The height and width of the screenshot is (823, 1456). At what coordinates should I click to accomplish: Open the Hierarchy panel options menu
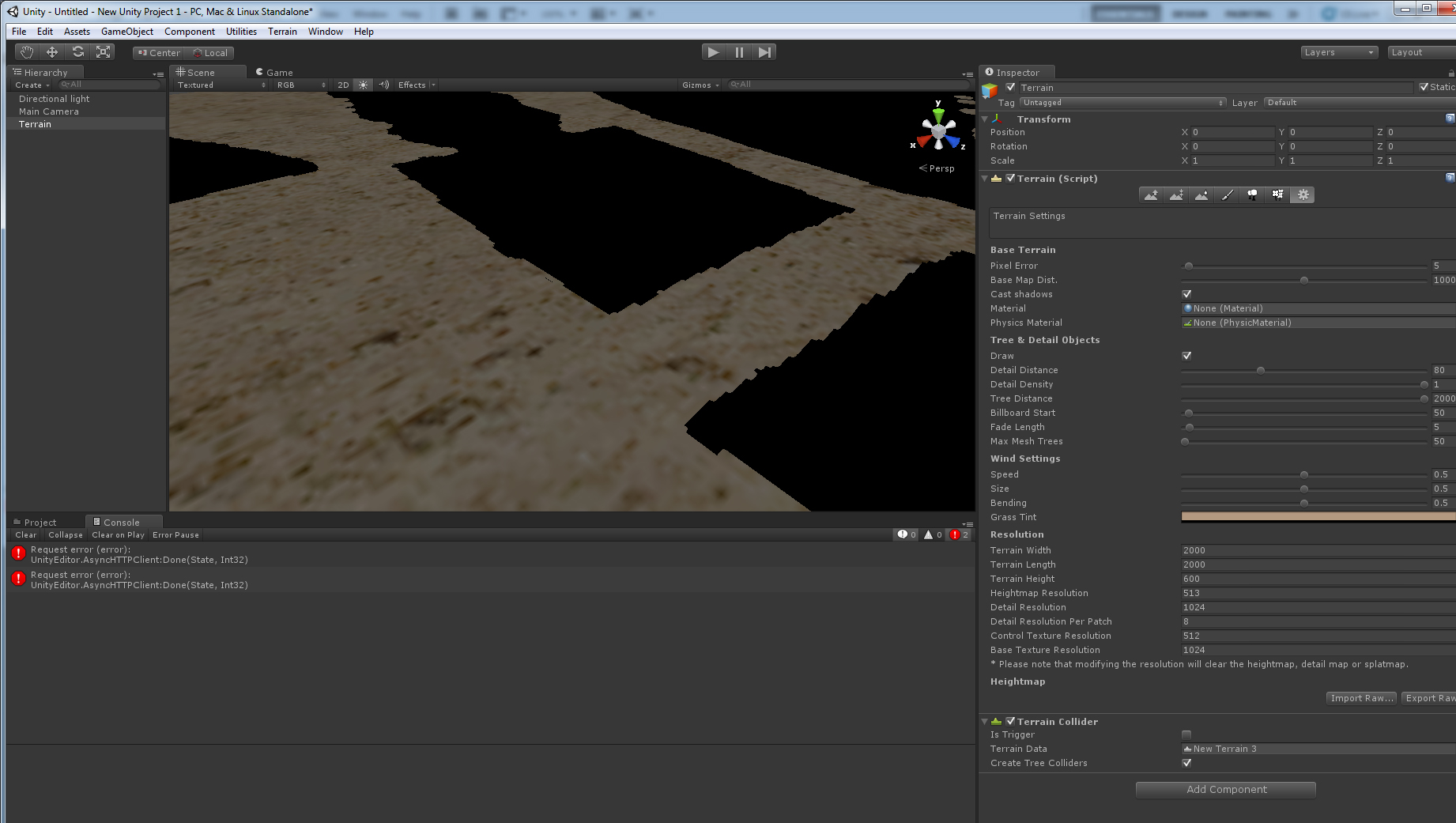[x=158, y=74]
